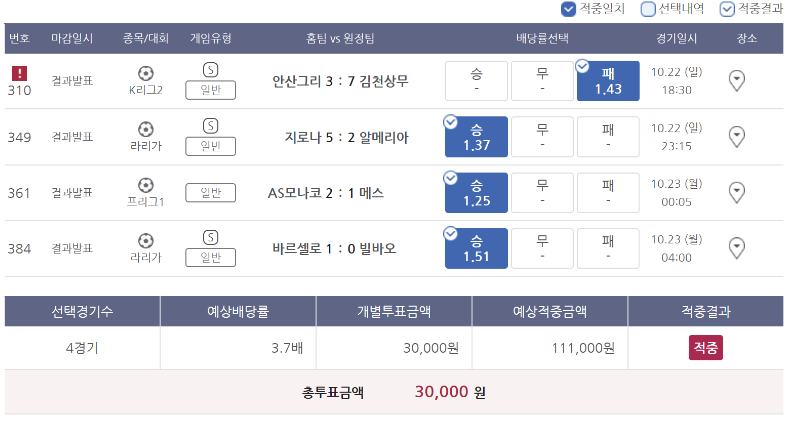790x422 pixels.
Task: Click the soccer ball icon above K리그2
Action: coord(146,74)
